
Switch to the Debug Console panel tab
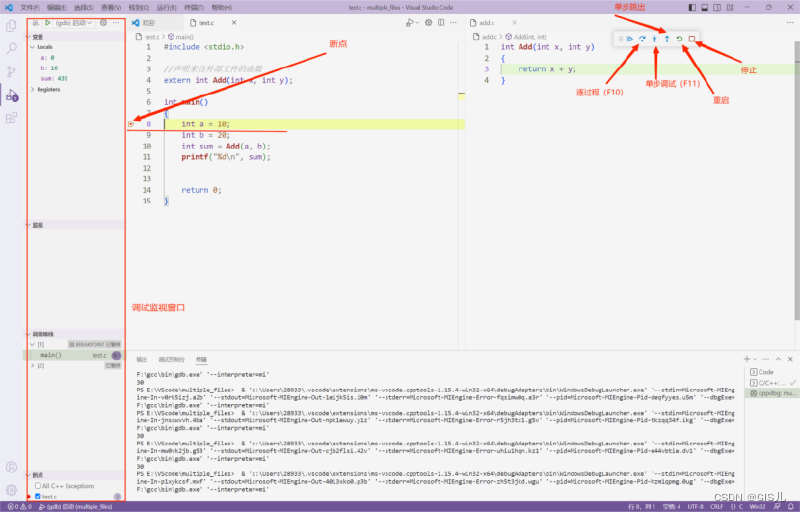point(171,360)
